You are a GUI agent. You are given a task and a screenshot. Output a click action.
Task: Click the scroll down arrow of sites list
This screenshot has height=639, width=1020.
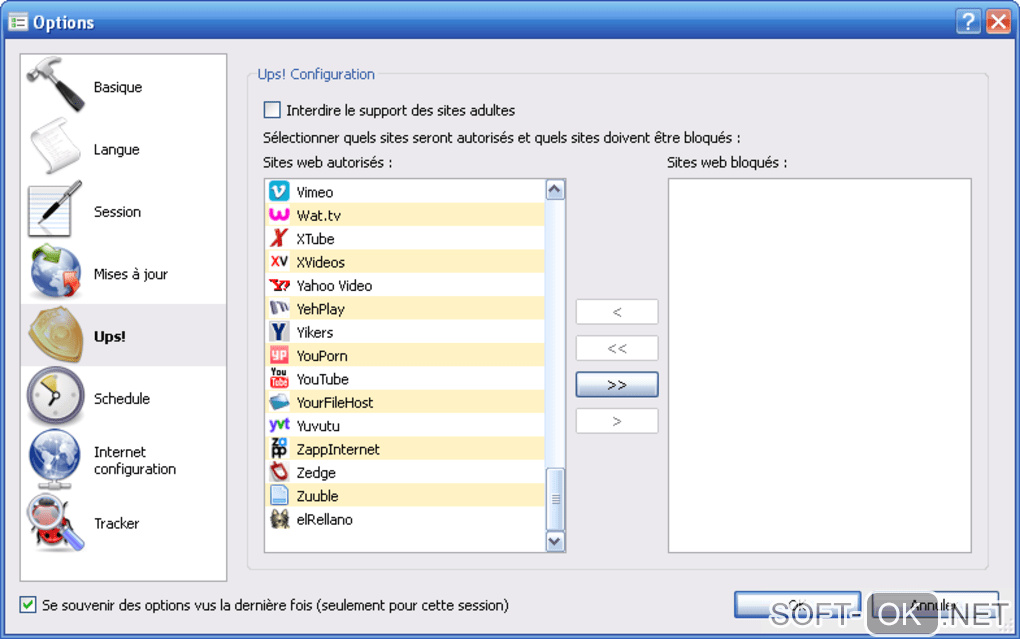(x=555, y=541)
